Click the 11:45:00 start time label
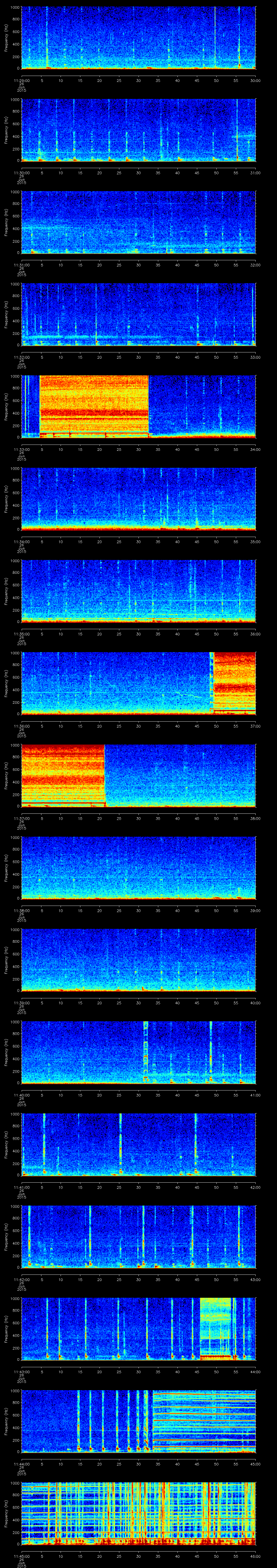The image size is (277, 1568). click(x=21, y=1556)
